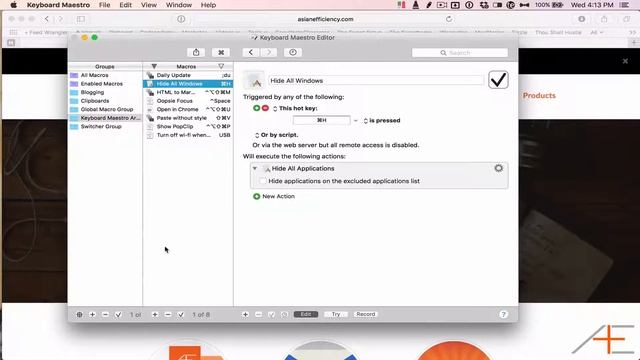Go back with the left chevron button
Viewport: 640px width, 360px height.
click(x=251, y=53)
